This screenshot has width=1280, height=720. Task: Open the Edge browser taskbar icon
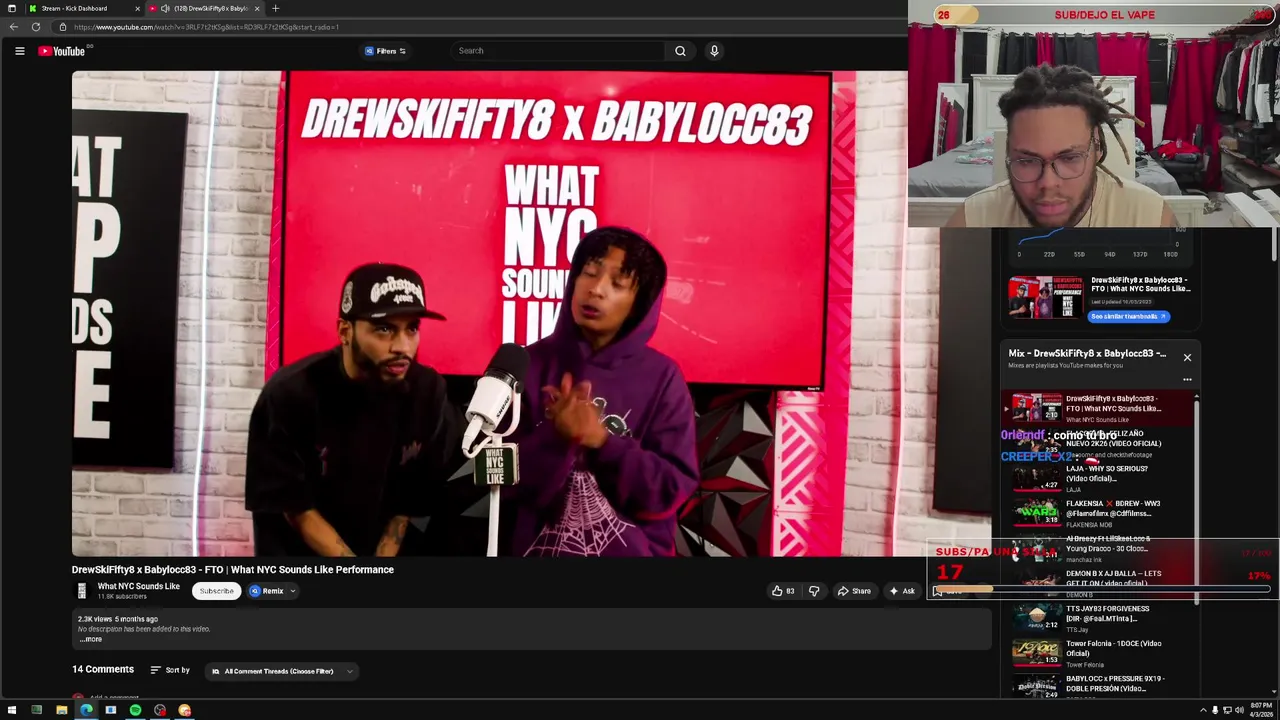pyautogui.click(x=86, y=710)
